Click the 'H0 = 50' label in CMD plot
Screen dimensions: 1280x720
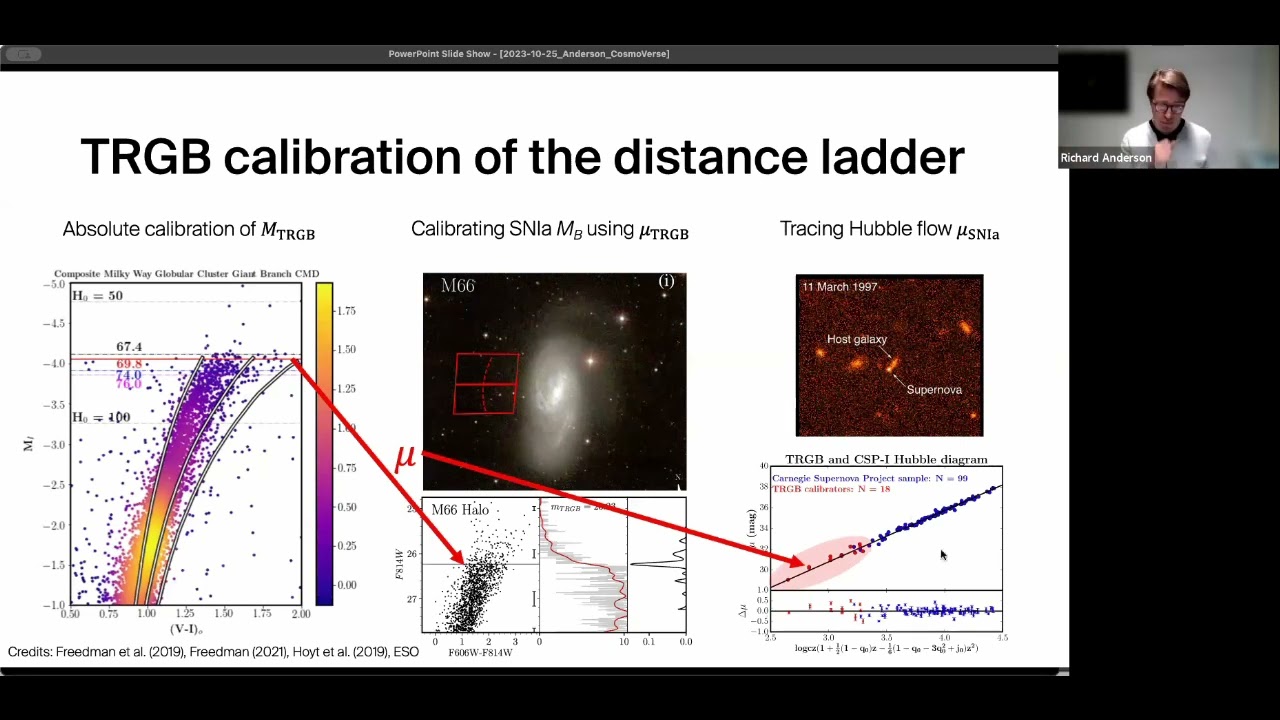point(97,296)
